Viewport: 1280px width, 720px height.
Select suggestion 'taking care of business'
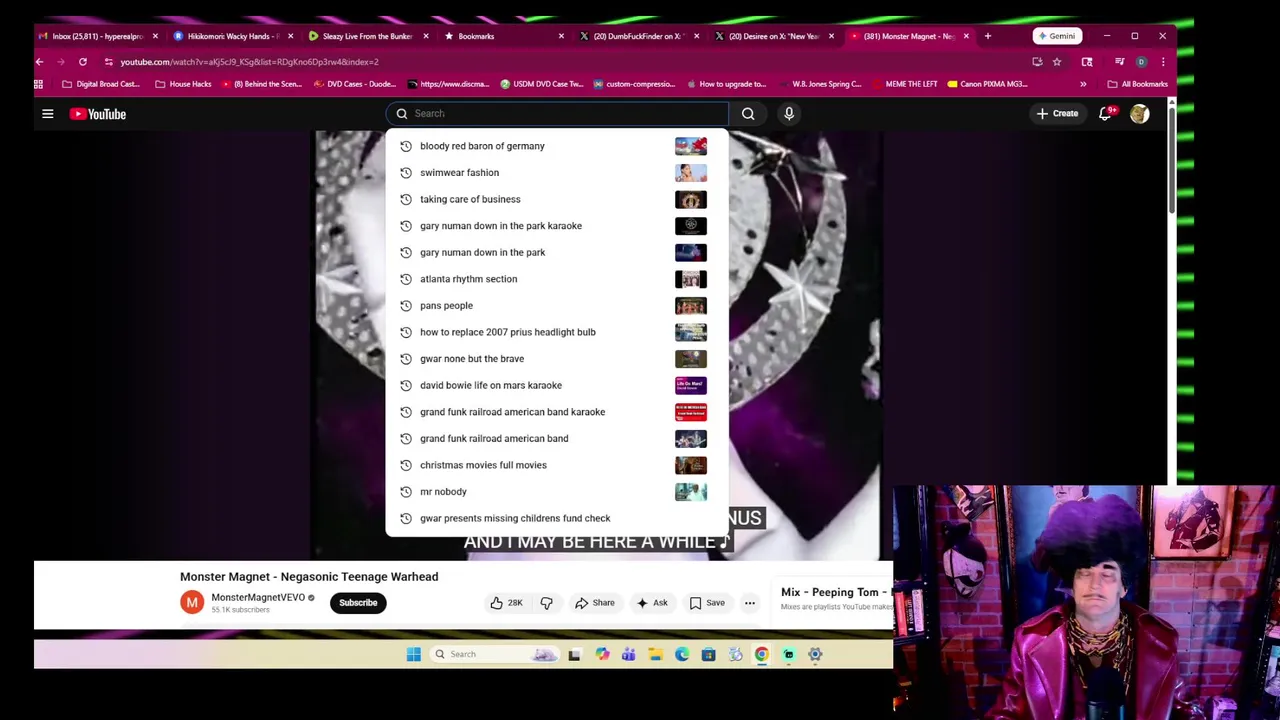click(x=557, y=199)
